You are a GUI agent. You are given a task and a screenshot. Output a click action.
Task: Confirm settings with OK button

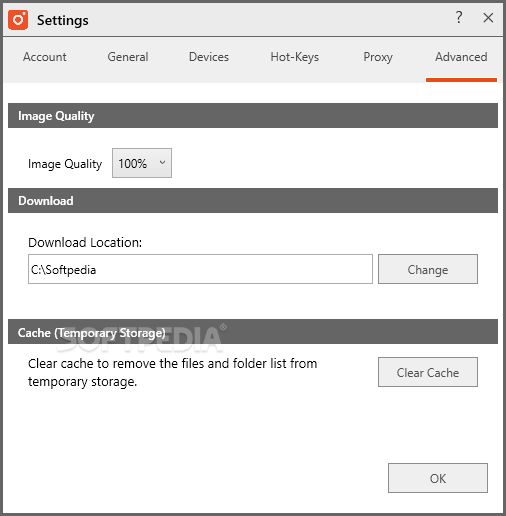[438, 478]
